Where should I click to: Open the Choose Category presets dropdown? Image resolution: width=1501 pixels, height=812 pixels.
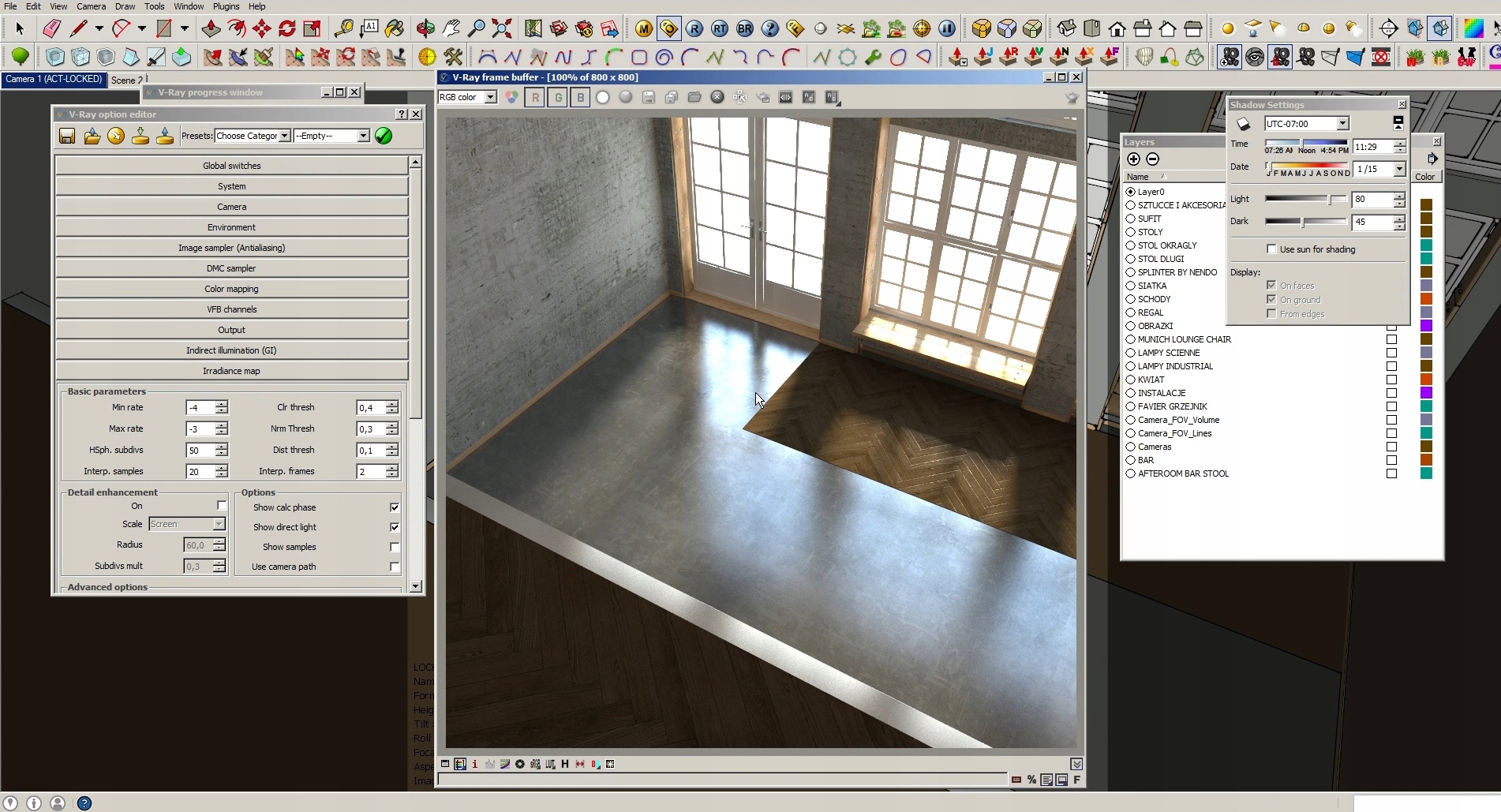(284, 136)
